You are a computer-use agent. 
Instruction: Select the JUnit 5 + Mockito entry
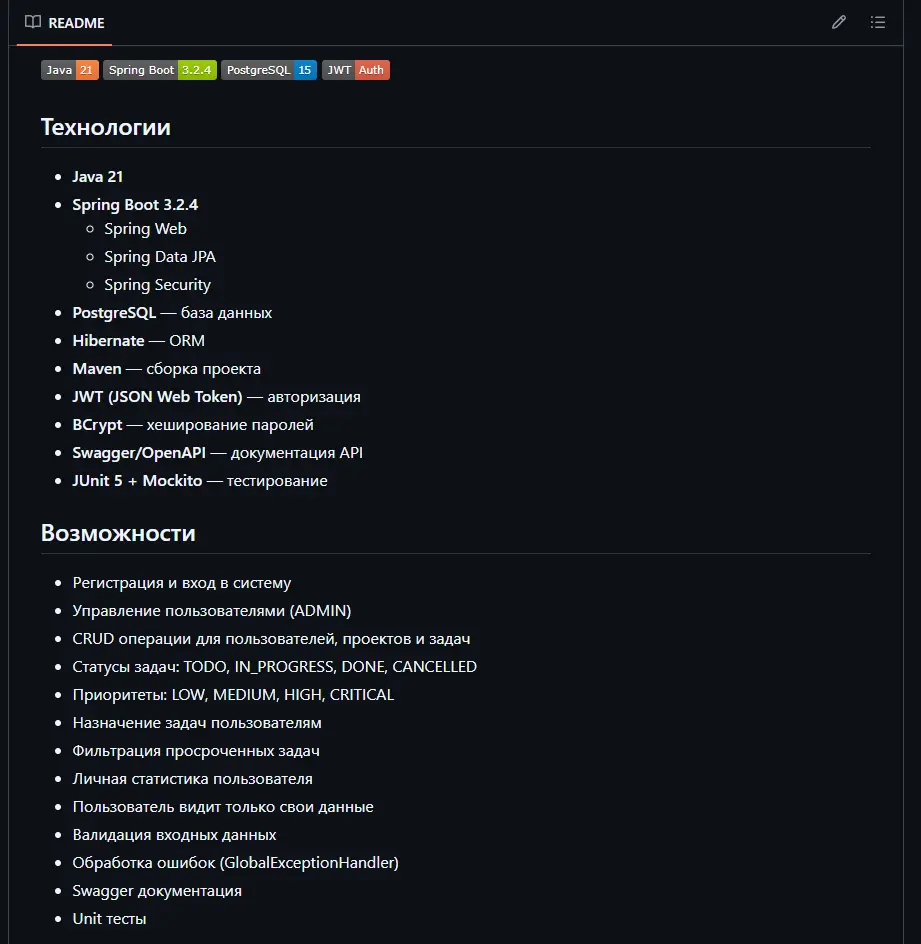(x=199, y=480)
